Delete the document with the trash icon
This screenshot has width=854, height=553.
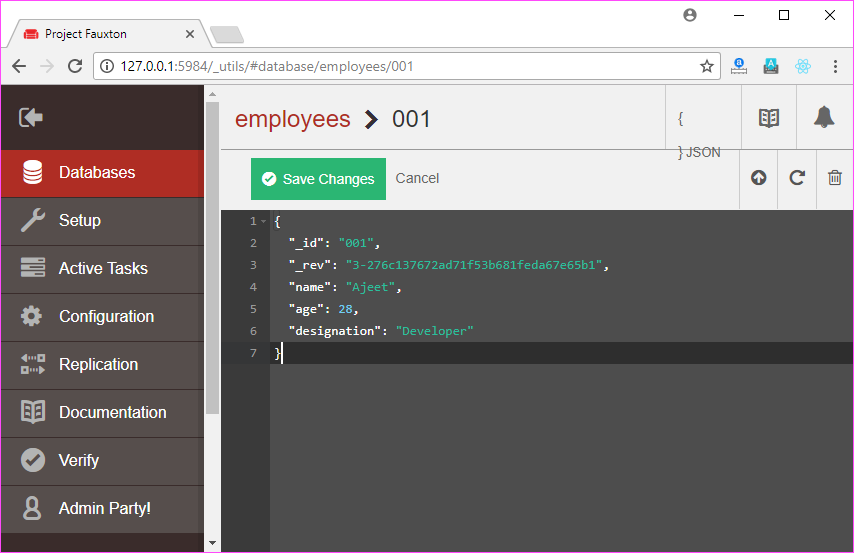834,178
